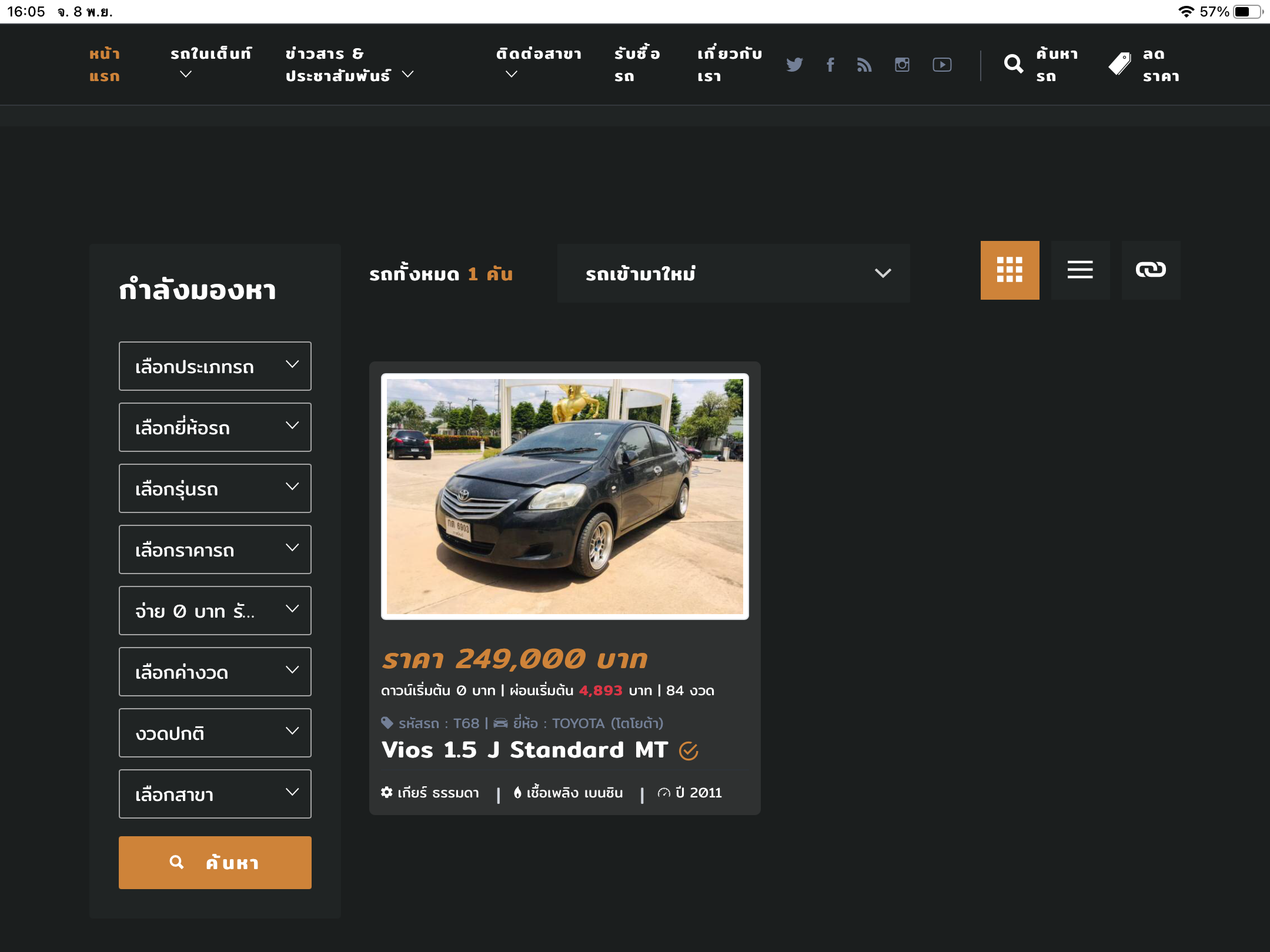Click the chain link view icon
The image size is (1270, 952).
(1151, 270)
